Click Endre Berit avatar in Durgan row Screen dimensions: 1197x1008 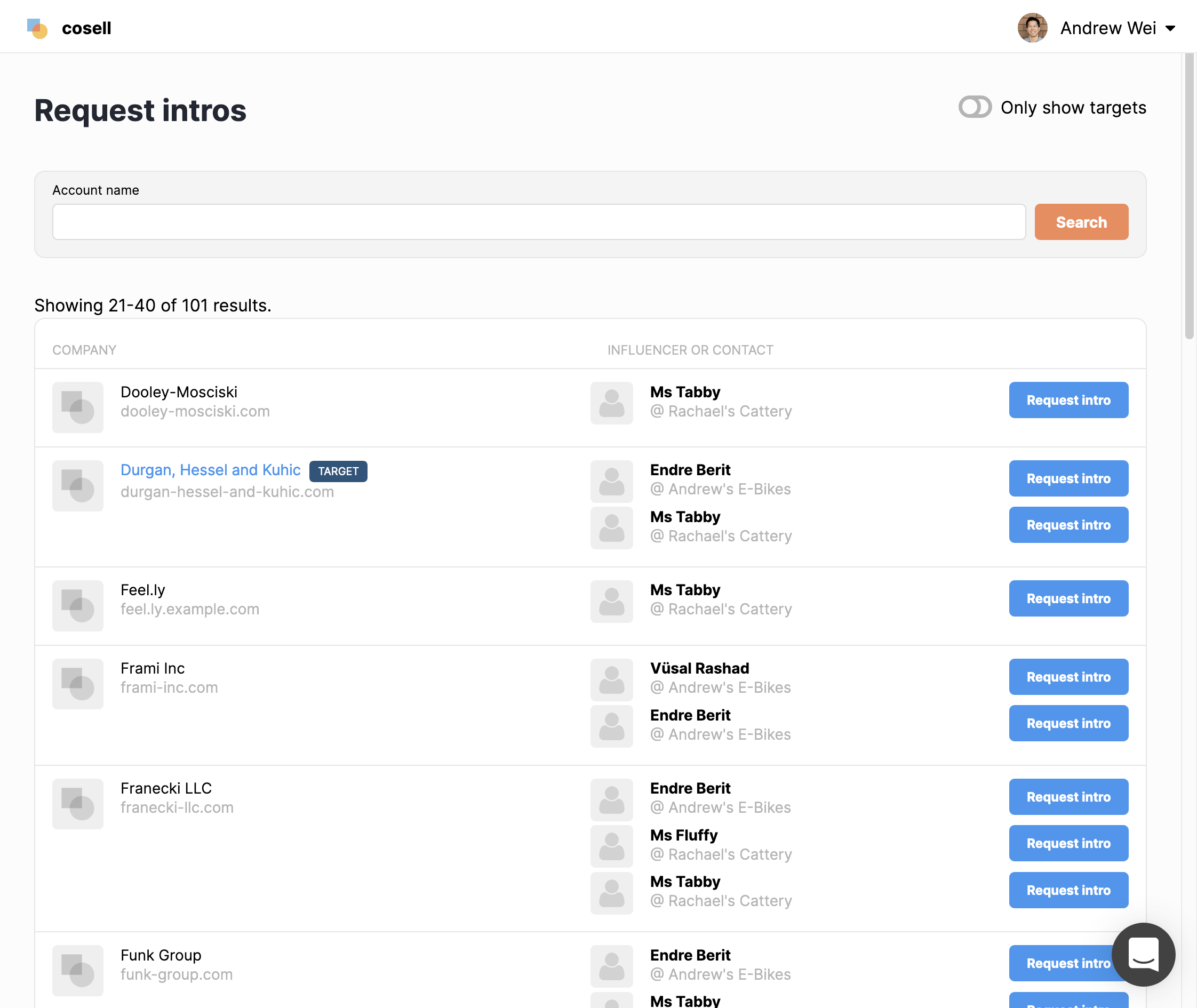[x=611, y=481]
